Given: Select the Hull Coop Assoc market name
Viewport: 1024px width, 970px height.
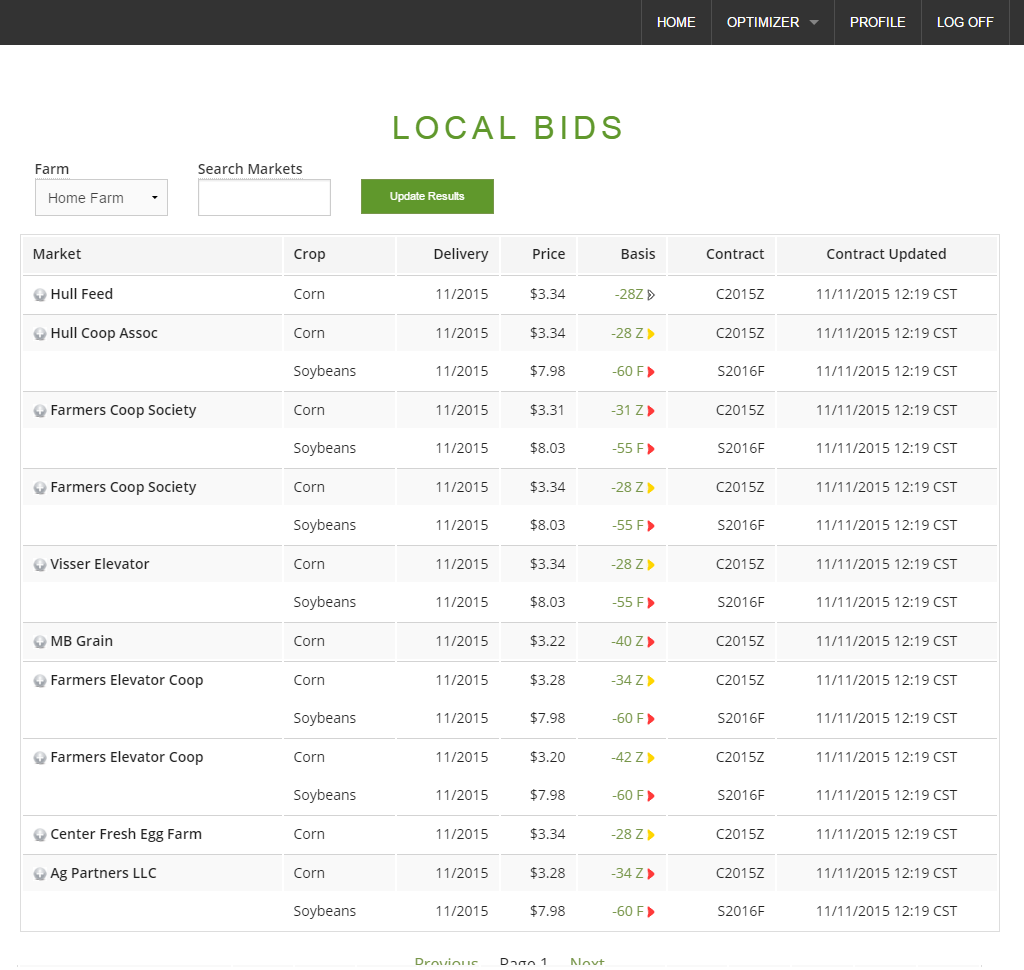Looking at the screenshot, I should 104,333.
